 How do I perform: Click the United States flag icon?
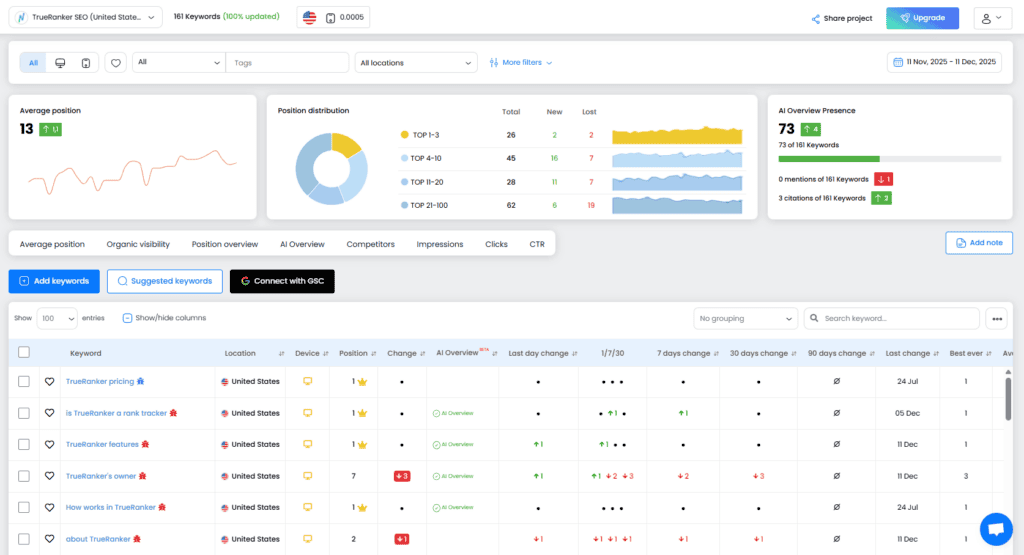tap(309, 17)
